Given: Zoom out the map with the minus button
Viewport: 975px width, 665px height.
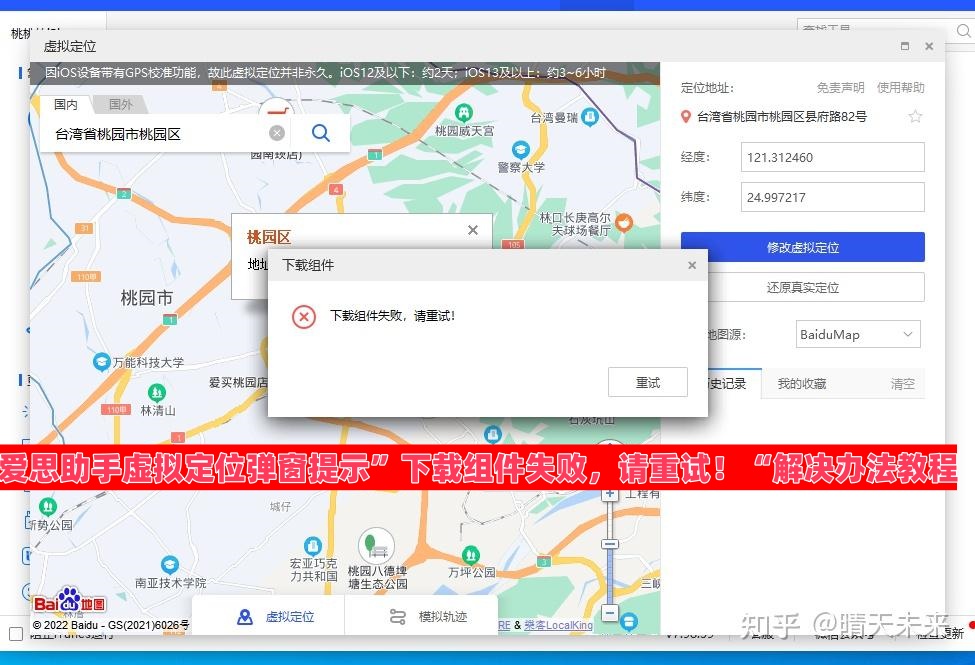Looking at the screenshot, I should click(x=610, y=612).
